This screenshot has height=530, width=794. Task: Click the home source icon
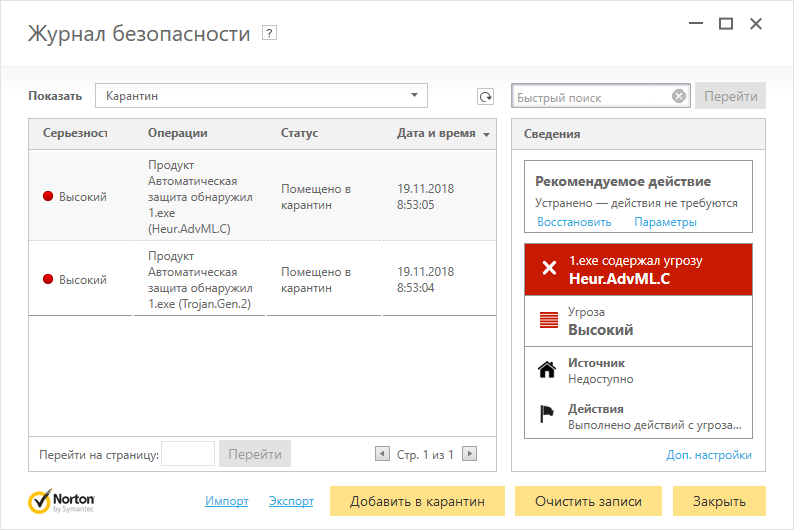click(547, 370)
